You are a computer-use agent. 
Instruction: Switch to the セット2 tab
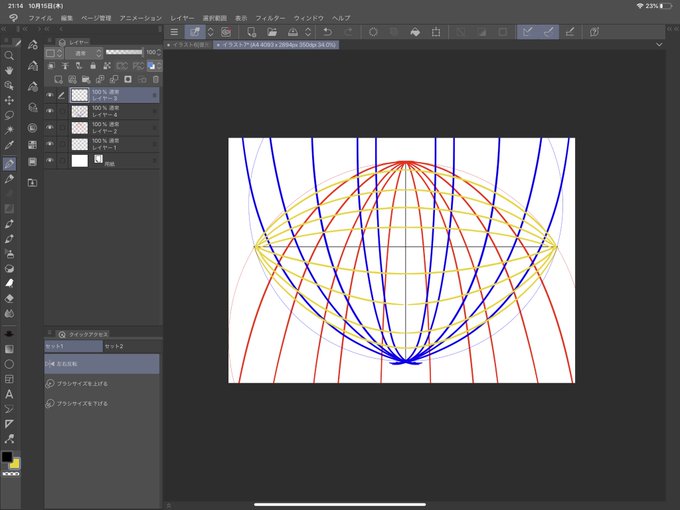coord(114,346)
